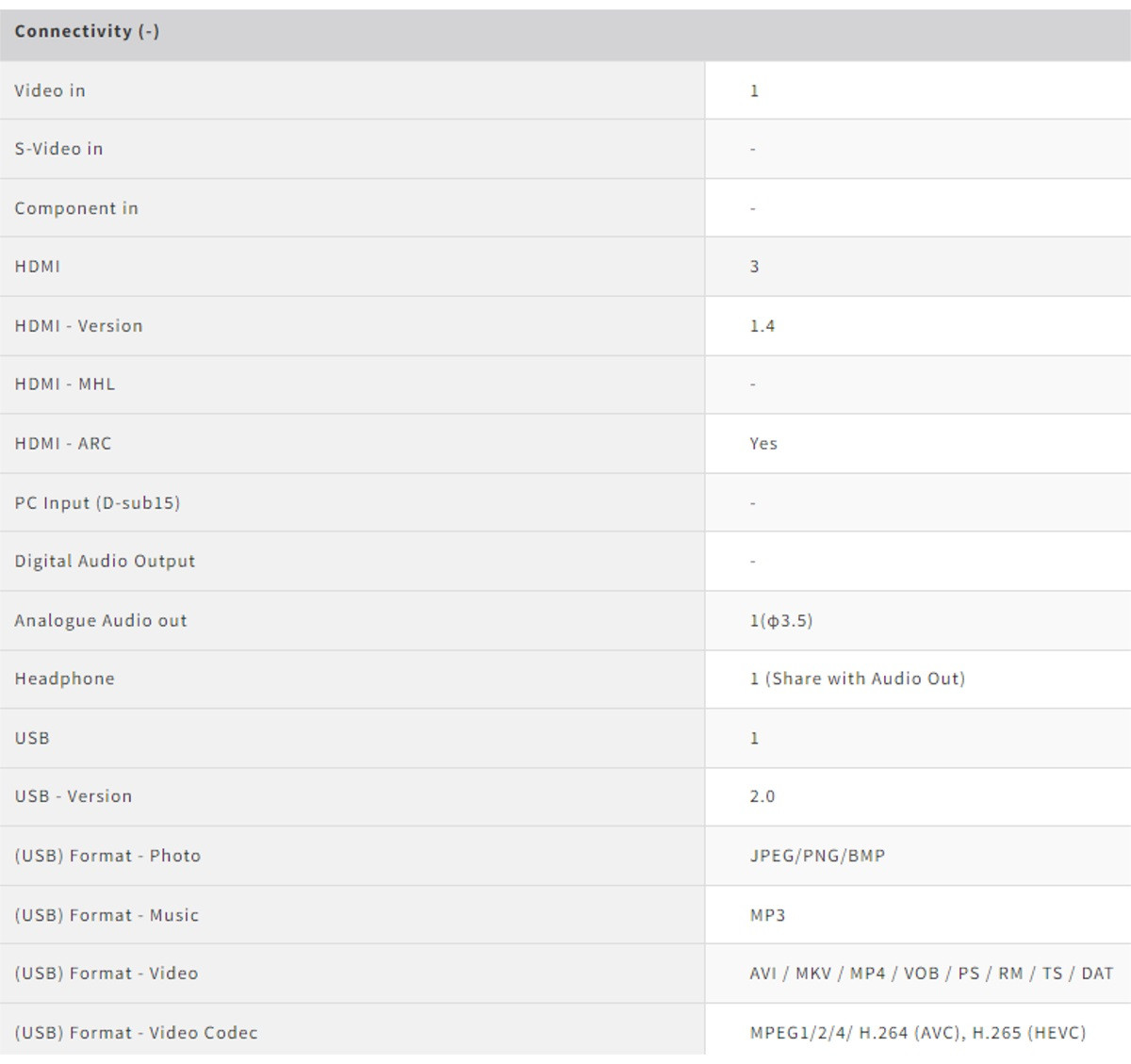Select the S-Video in label
The height and width of the screenshot is (1064, 1131).
point(58,149)
